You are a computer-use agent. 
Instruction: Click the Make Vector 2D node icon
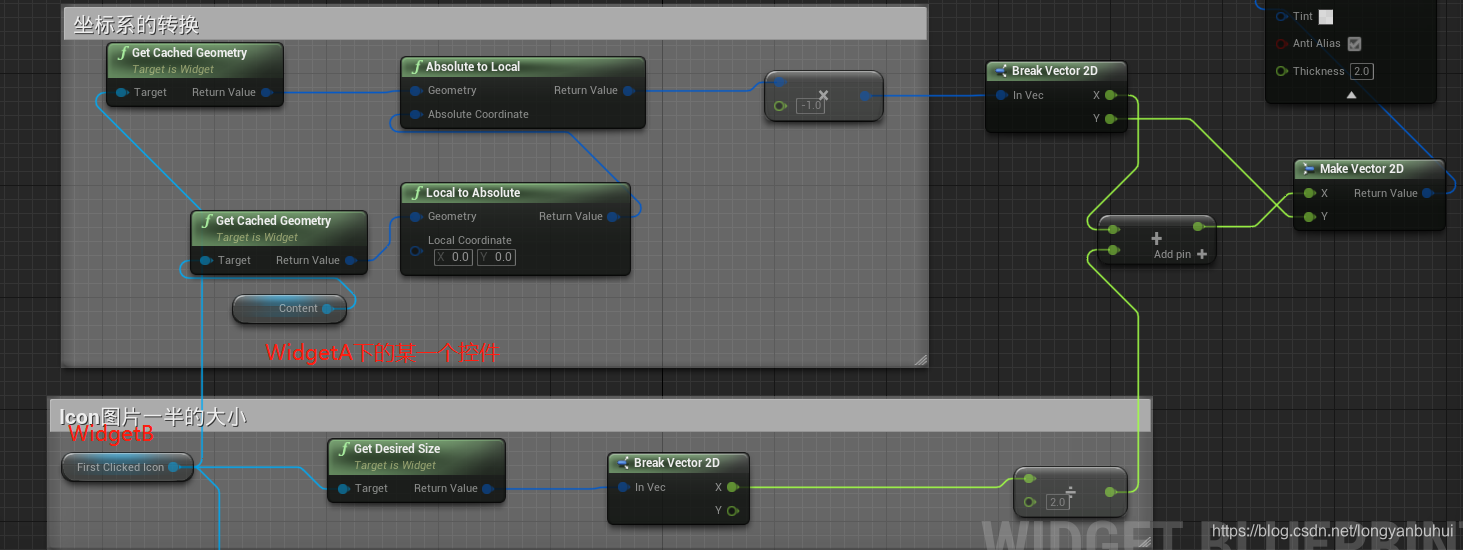point(1308,169)
